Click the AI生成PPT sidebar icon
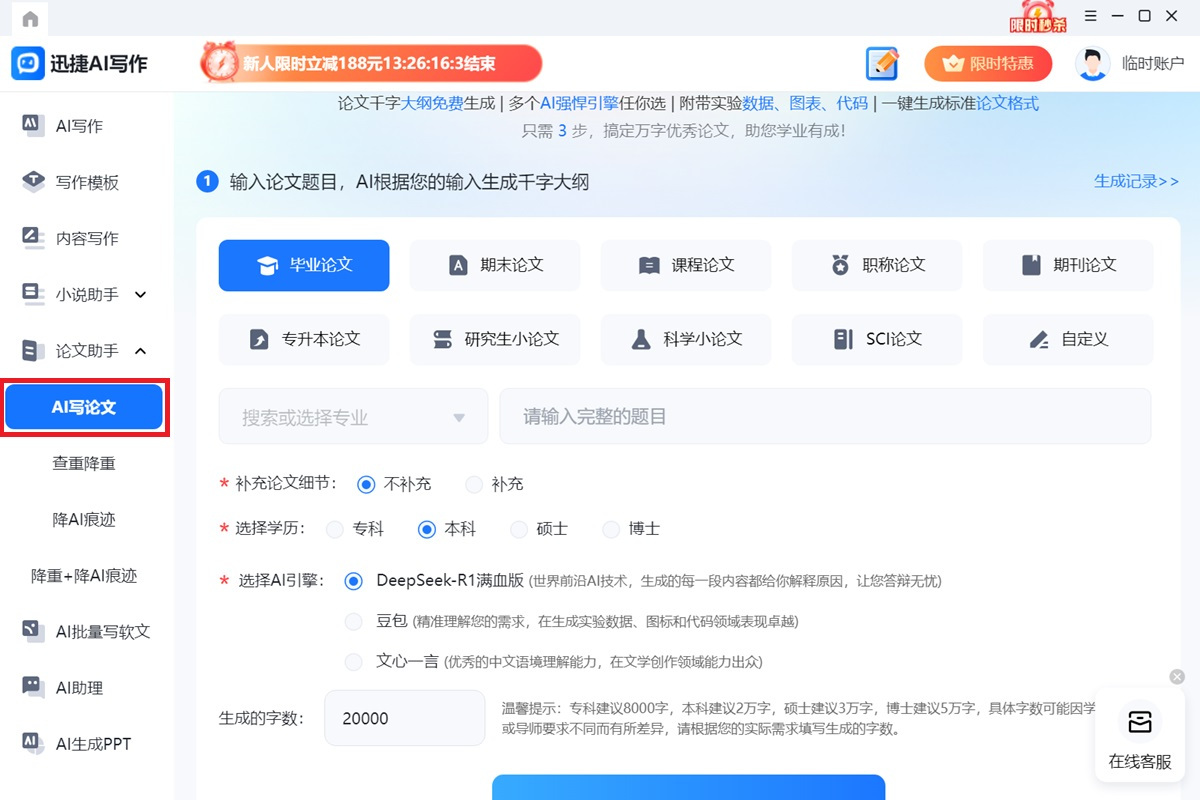The width and height of the screenshot is (1200, 800). 32,743
